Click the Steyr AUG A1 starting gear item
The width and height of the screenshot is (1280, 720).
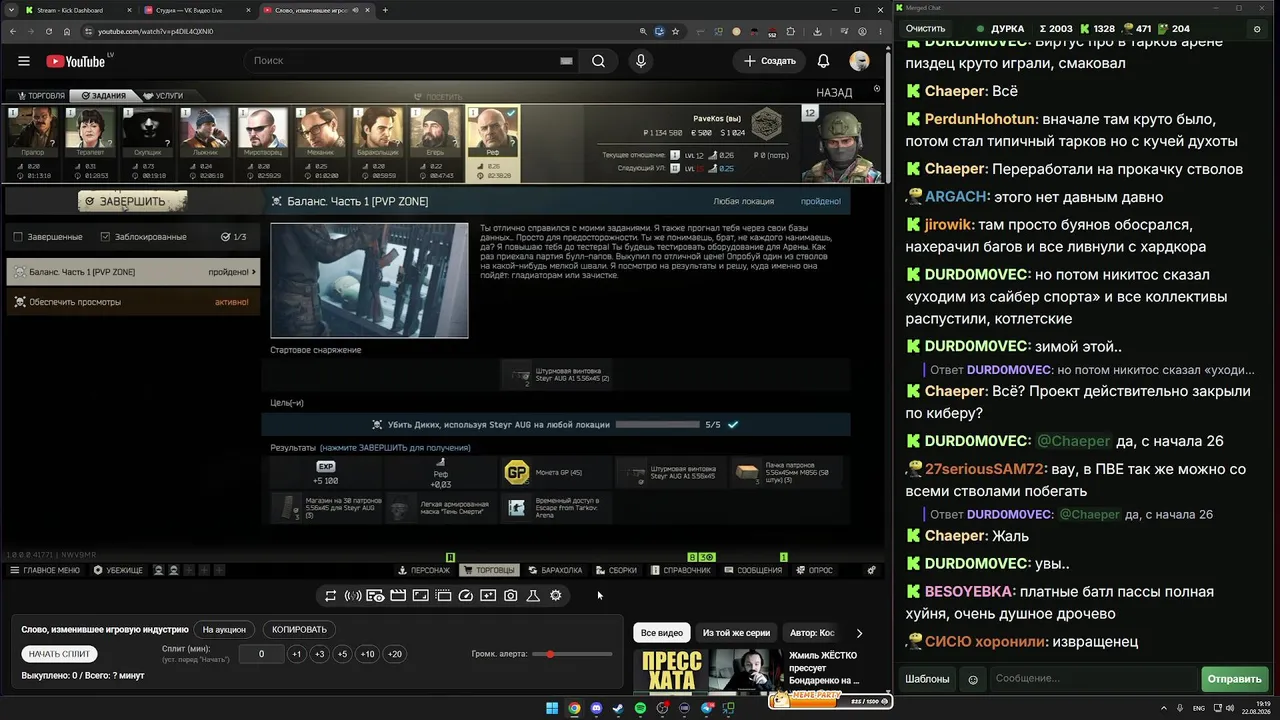coord(556,375)
